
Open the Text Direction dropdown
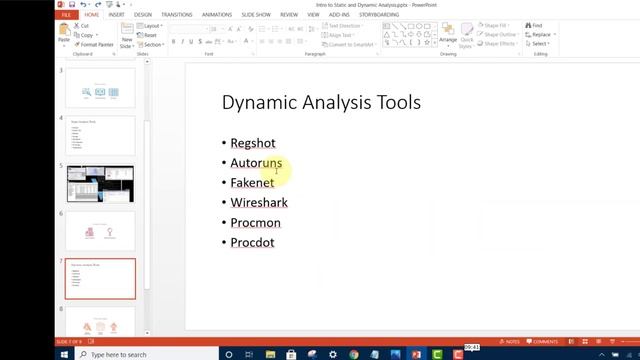[x=342, y=26]
